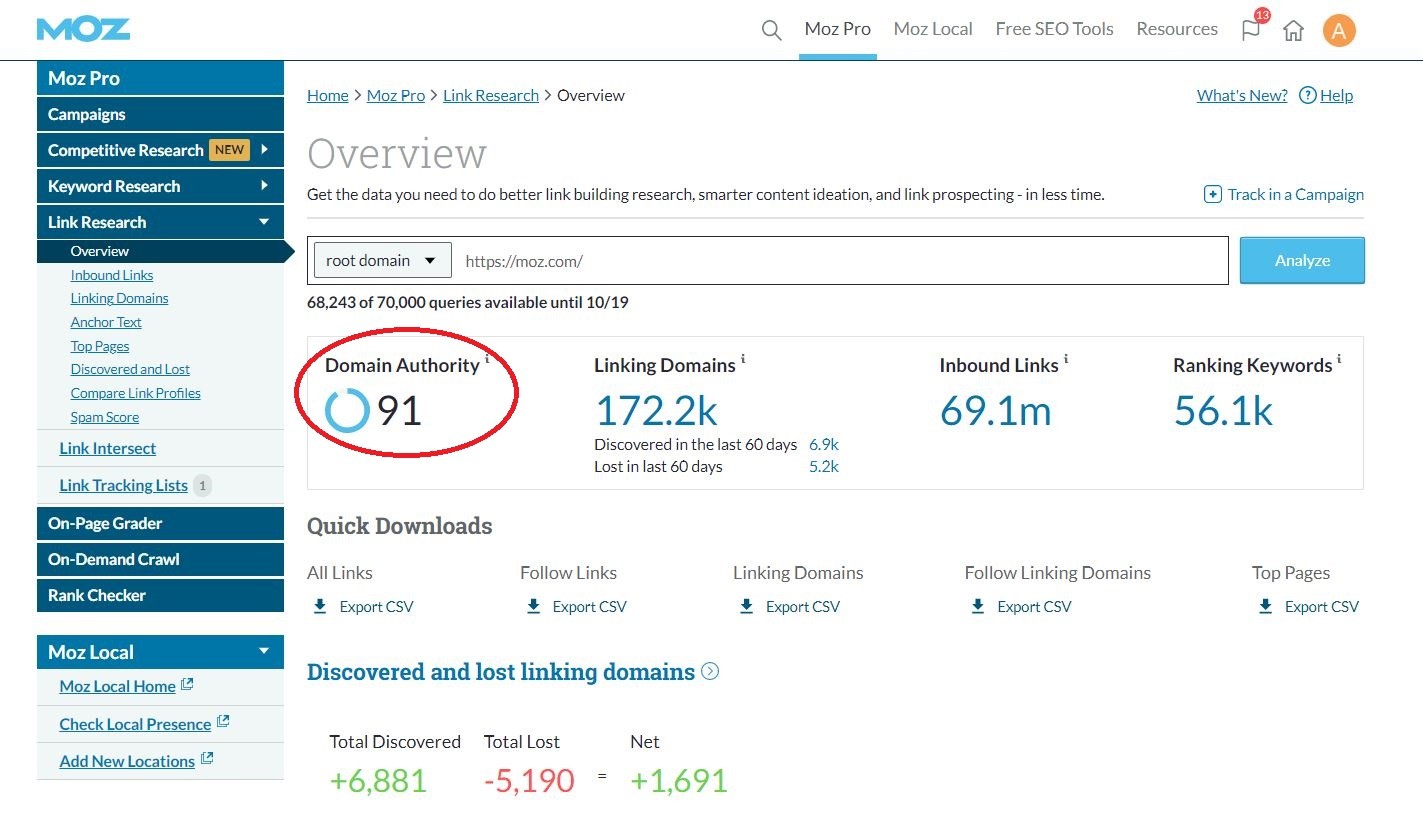The image size is (1423, 820).
Task: Show Domain Authority info icon
Action: coord(487,358)
